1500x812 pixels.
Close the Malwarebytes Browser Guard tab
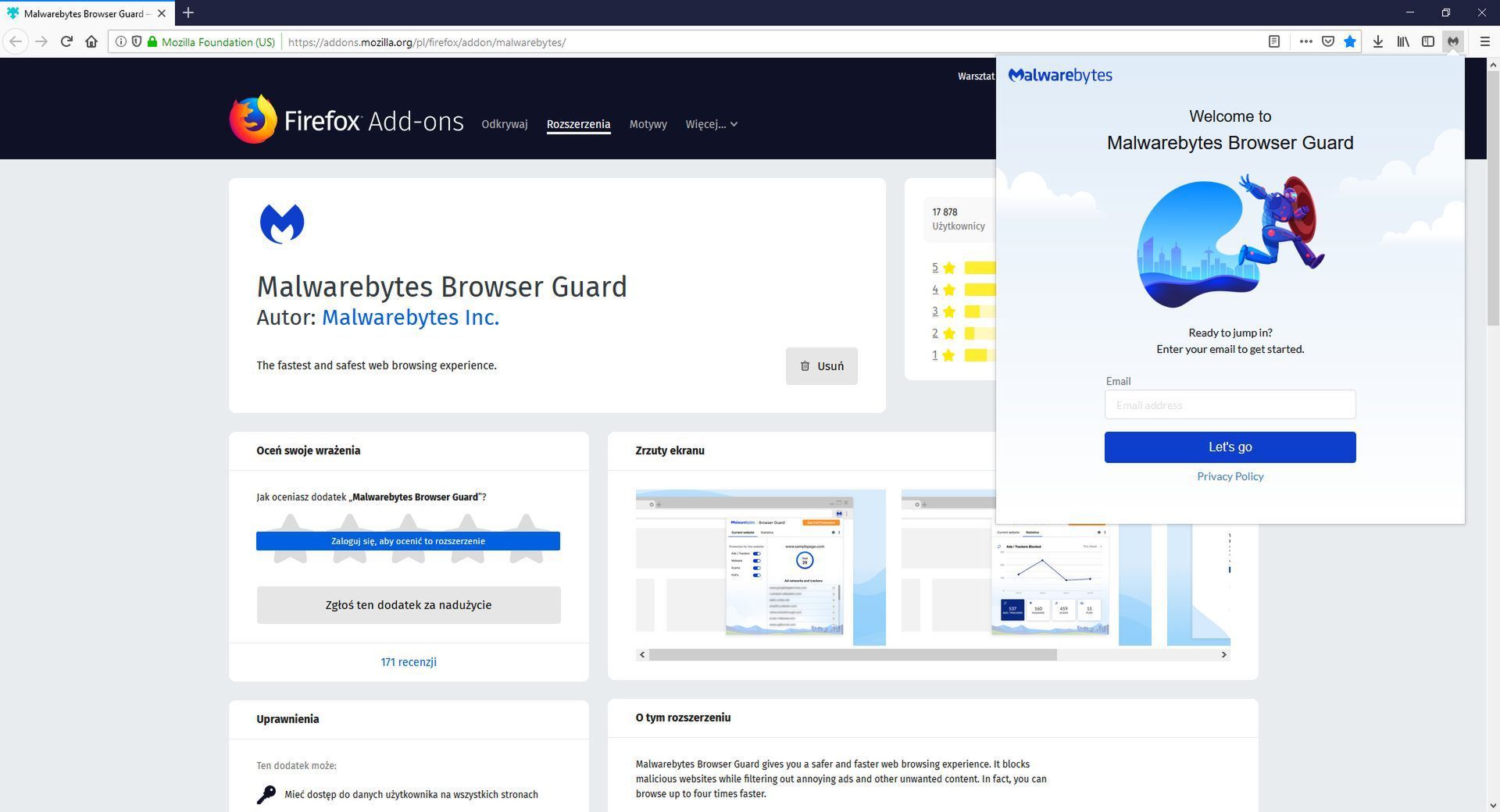pyautogui.click(x=162, y=13)
